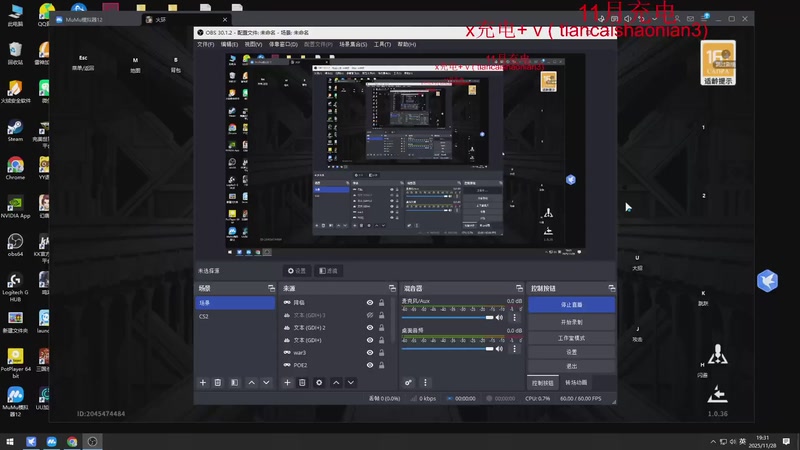
Task: Hide the 文本 (GDI+) 2 source
Action: tap(370, 328)
